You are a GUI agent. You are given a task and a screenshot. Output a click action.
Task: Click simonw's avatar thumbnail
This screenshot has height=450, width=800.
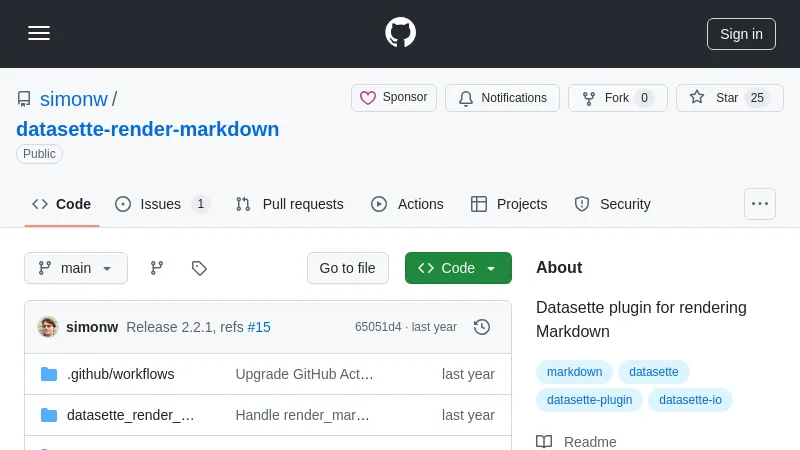point(48,327)
